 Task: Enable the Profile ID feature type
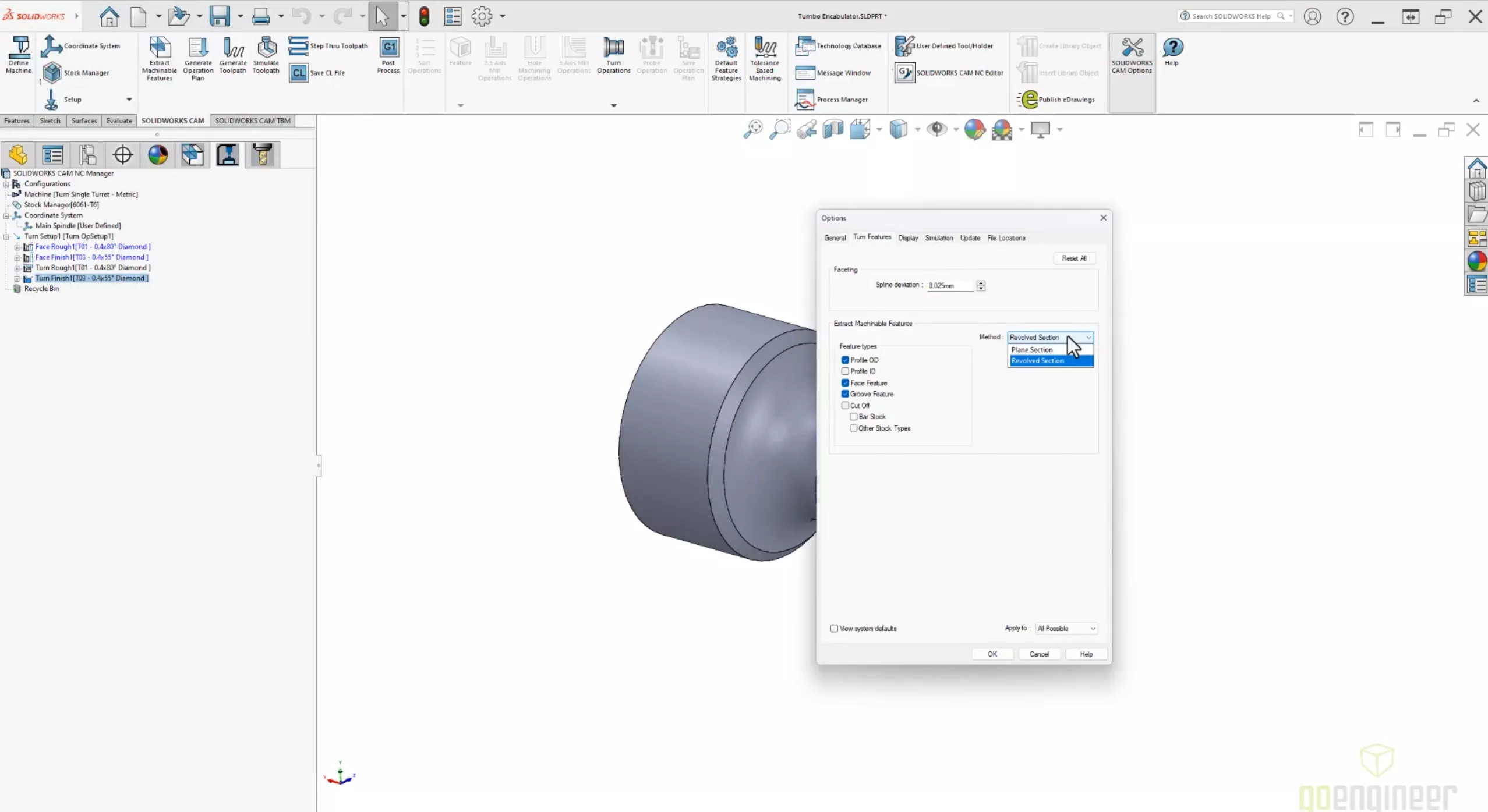845,371
